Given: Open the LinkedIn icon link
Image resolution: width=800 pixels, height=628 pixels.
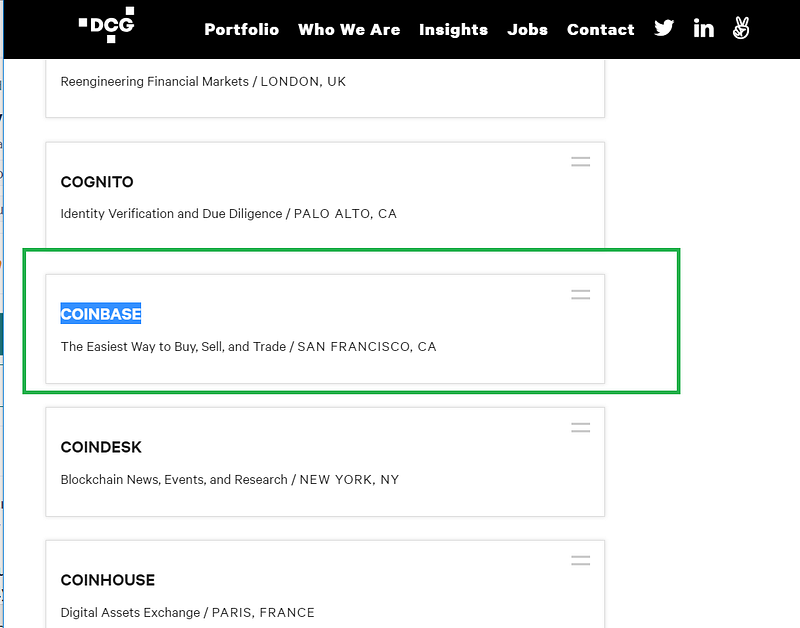Looking at the screenshot, I should click(704, 28).
